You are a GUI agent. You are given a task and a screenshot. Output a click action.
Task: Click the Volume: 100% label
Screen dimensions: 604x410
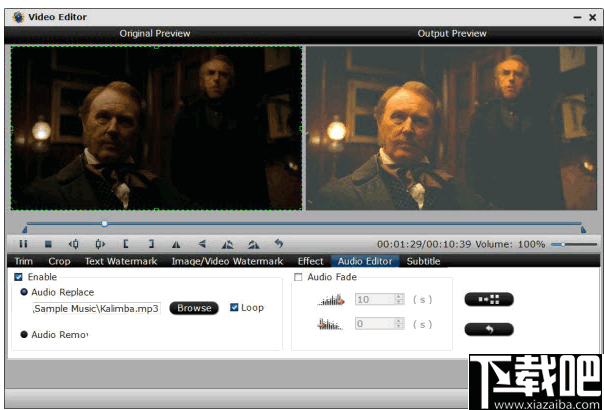[x=510, y=244]
